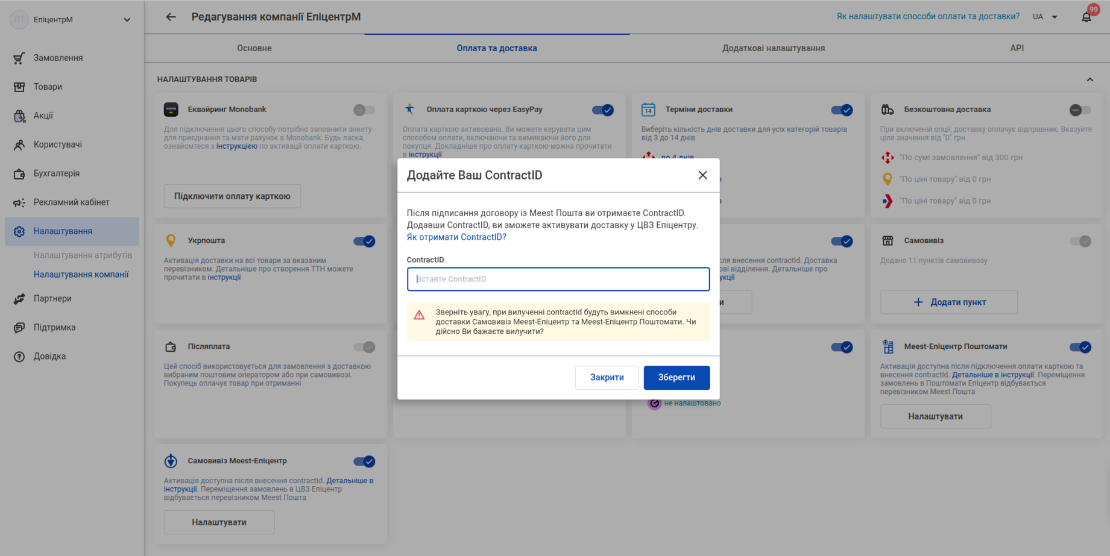Click the Замовлення cart icon in sidebar
The height and width of the screenshot is (556, 1110).
coord(19,58)
